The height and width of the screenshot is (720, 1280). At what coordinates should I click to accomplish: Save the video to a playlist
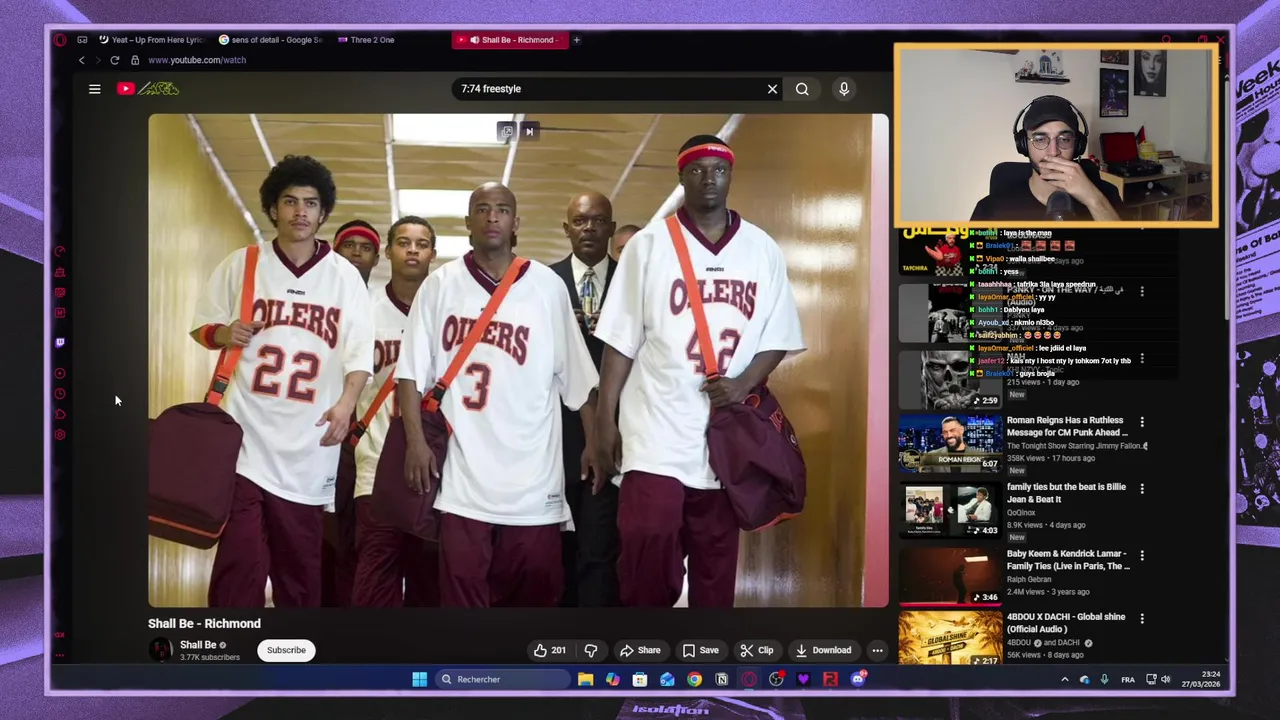pos(701,650)
